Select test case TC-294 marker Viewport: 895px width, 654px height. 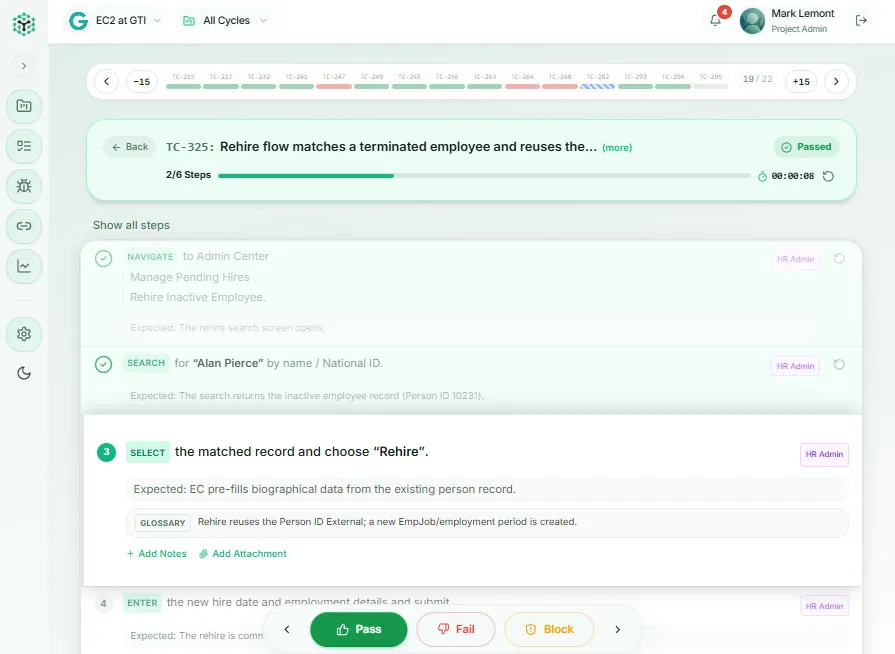click(673, 82)
